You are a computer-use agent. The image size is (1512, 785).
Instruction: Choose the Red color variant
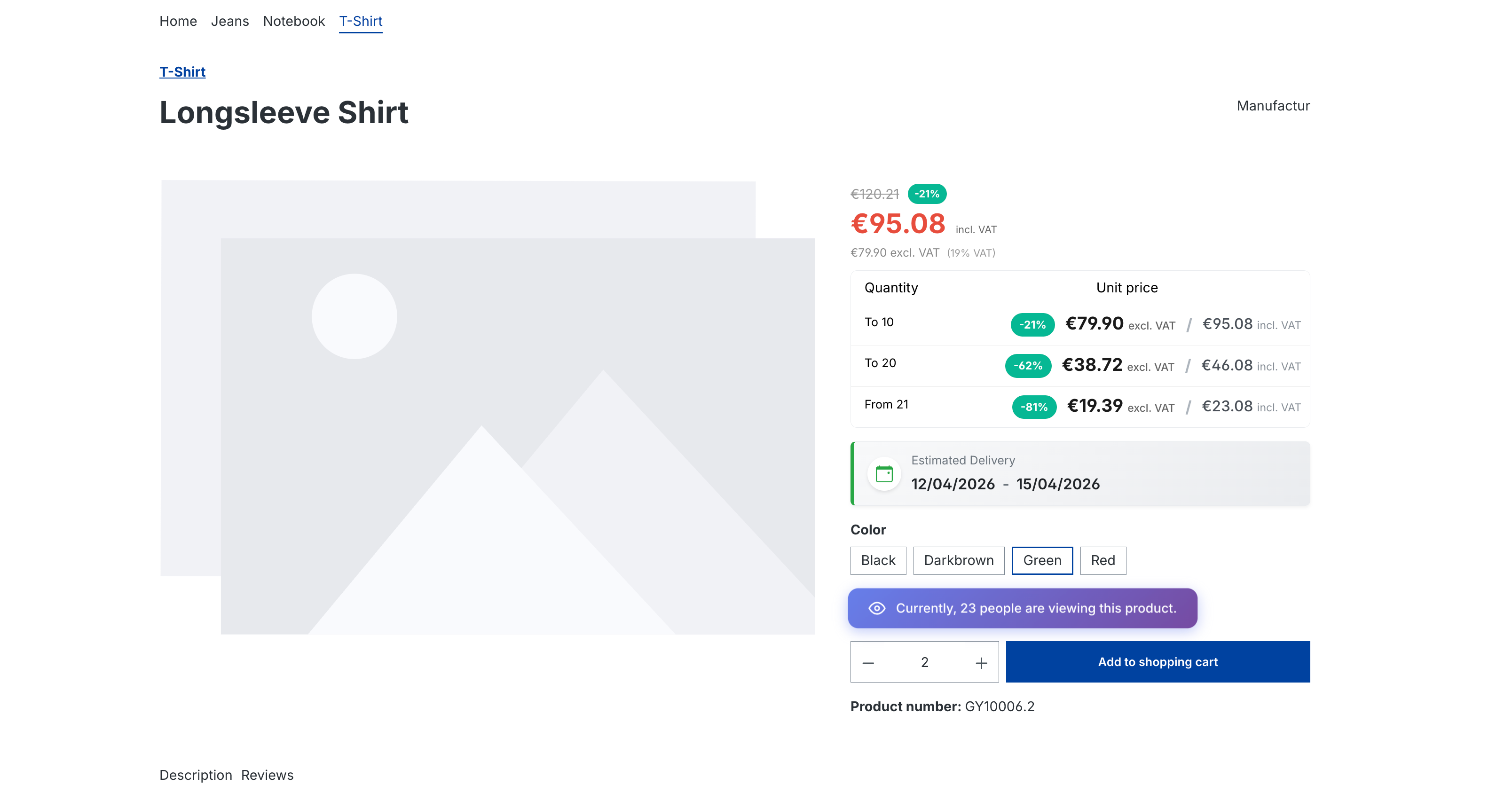tap(1102, 560)
